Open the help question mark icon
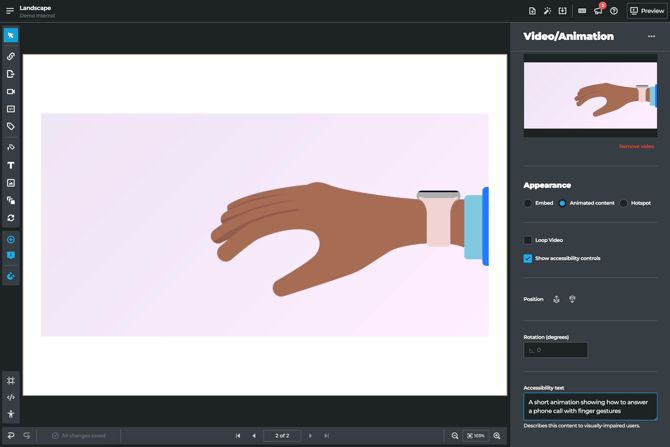This screenshot has width=670, height=447. [x=614, y=11]
